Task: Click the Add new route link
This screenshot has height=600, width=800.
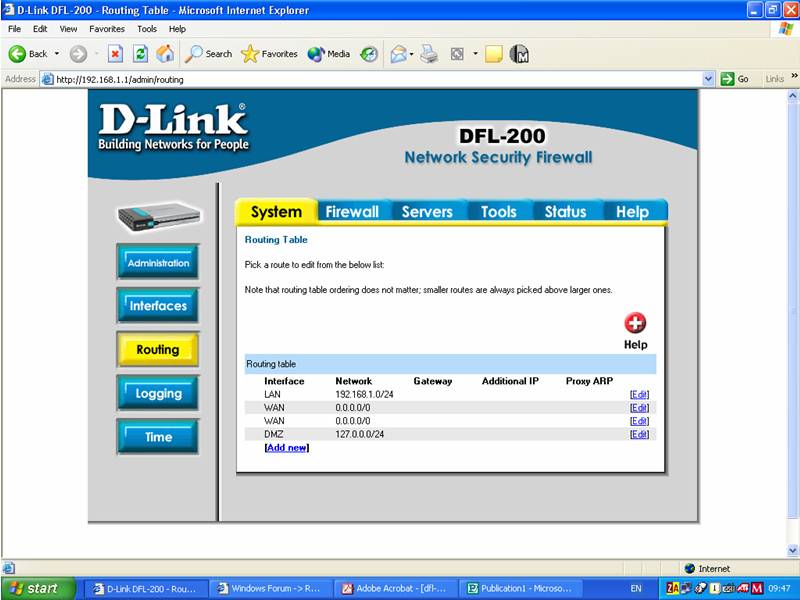Action: (x=287, y=447)
